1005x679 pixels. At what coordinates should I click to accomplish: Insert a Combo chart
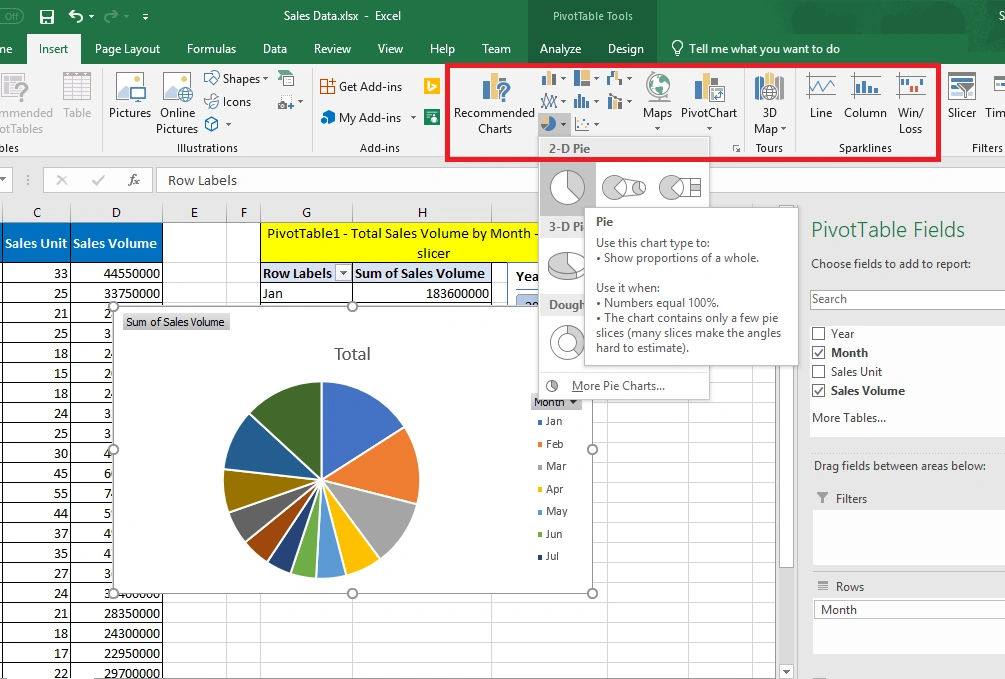click(619, 101)
